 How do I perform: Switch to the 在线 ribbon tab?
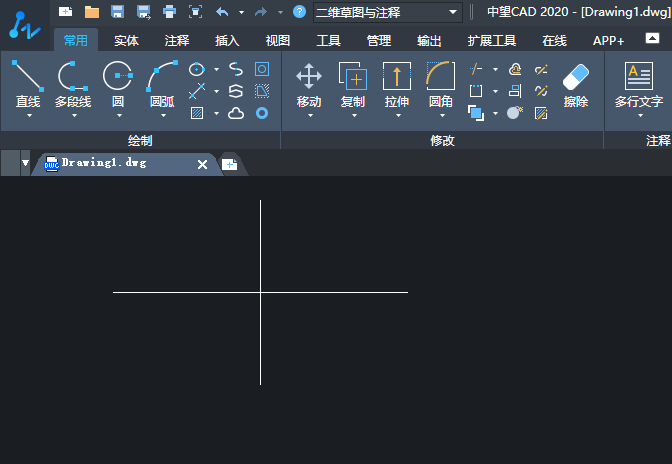[554, 41]
